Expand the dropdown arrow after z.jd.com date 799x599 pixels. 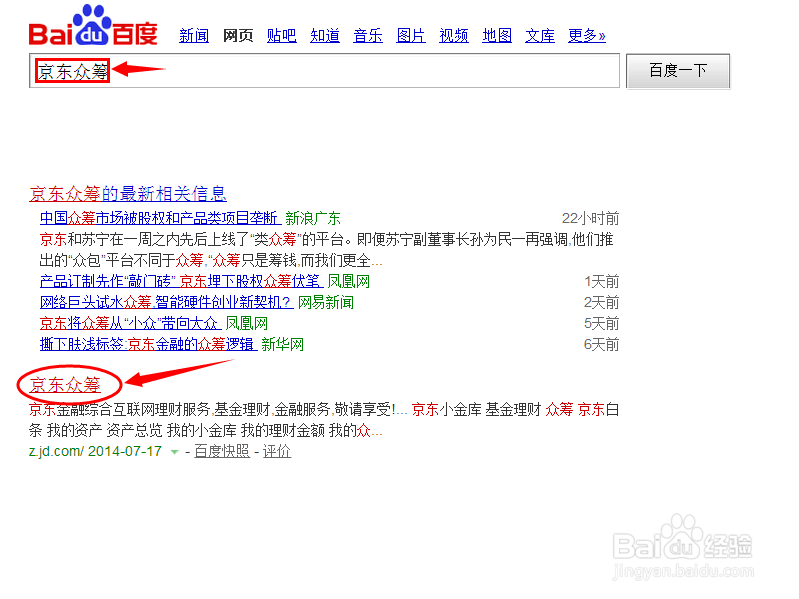pyautogui.click(x=174, y=452)
